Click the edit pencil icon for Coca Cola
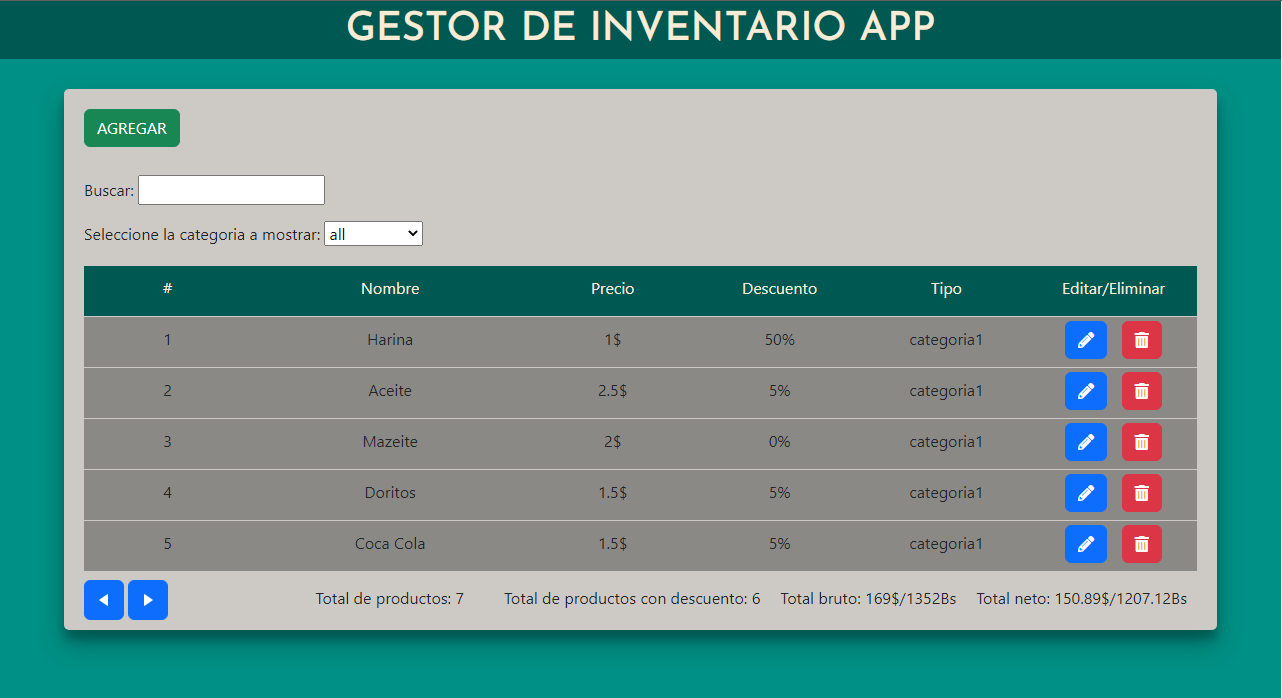This screenshot has width=1282, height=698. (x=1086, y=544)
